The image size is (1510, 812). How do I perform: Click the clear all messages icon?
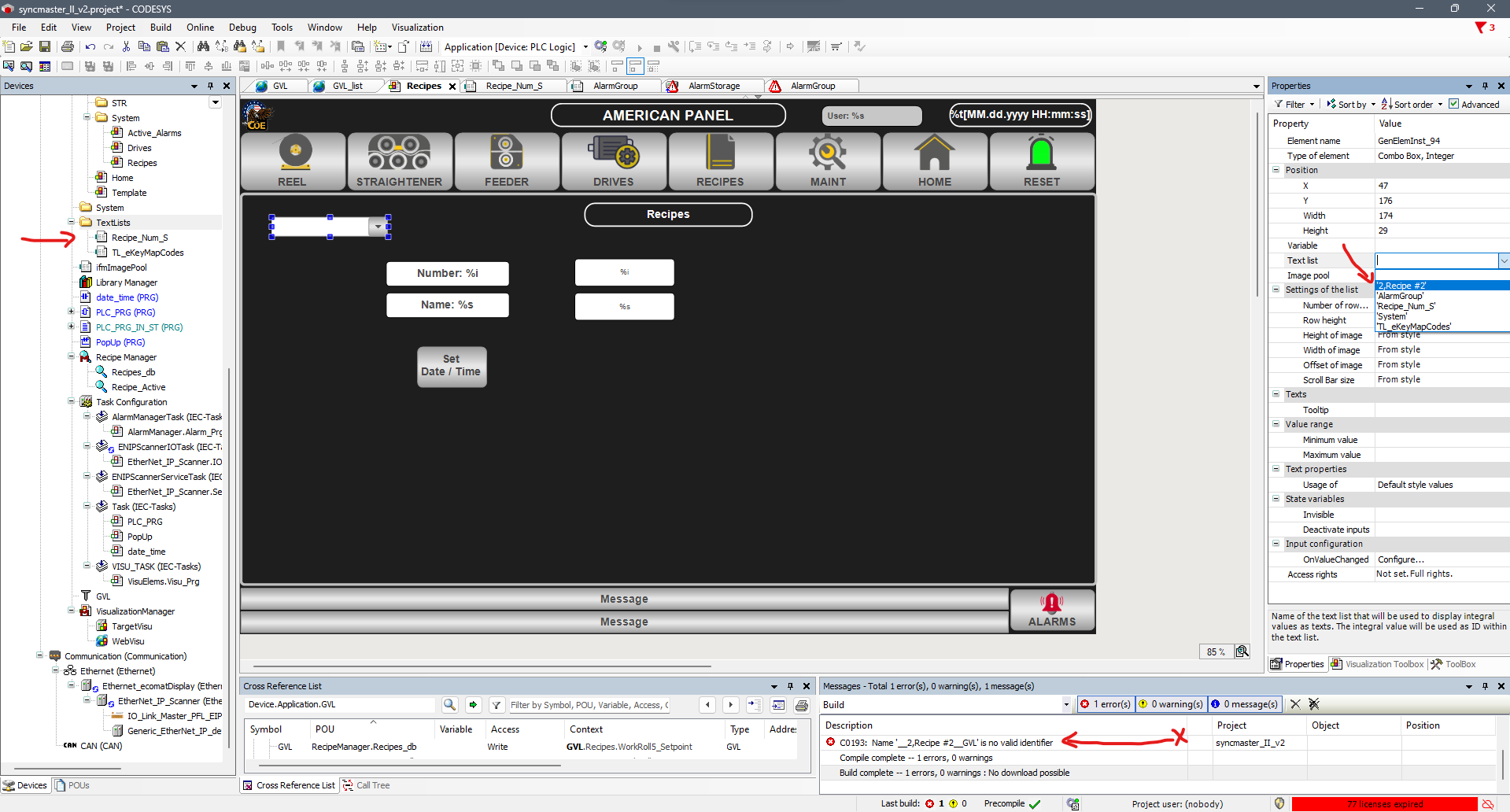tap(1313, 704)
